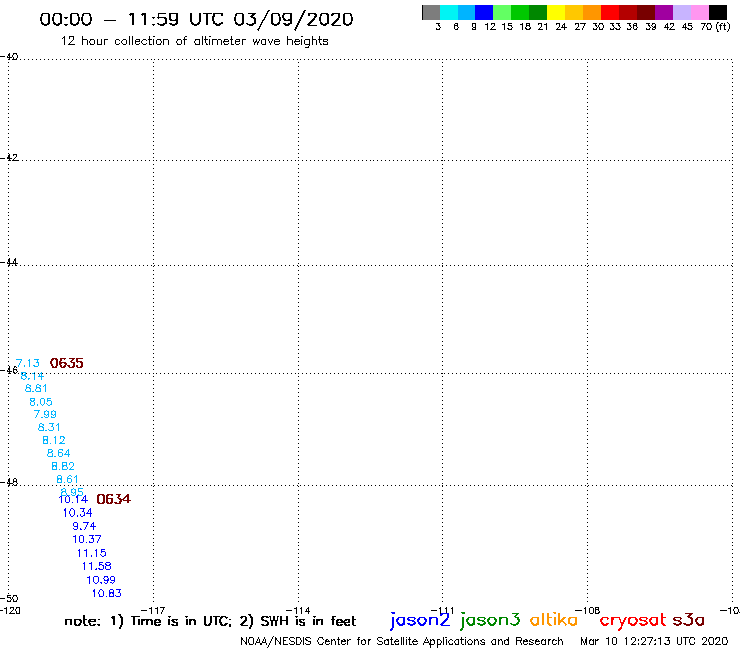
Task: Click the -42 latitude axis label
Action: click(x=9, y=157)
